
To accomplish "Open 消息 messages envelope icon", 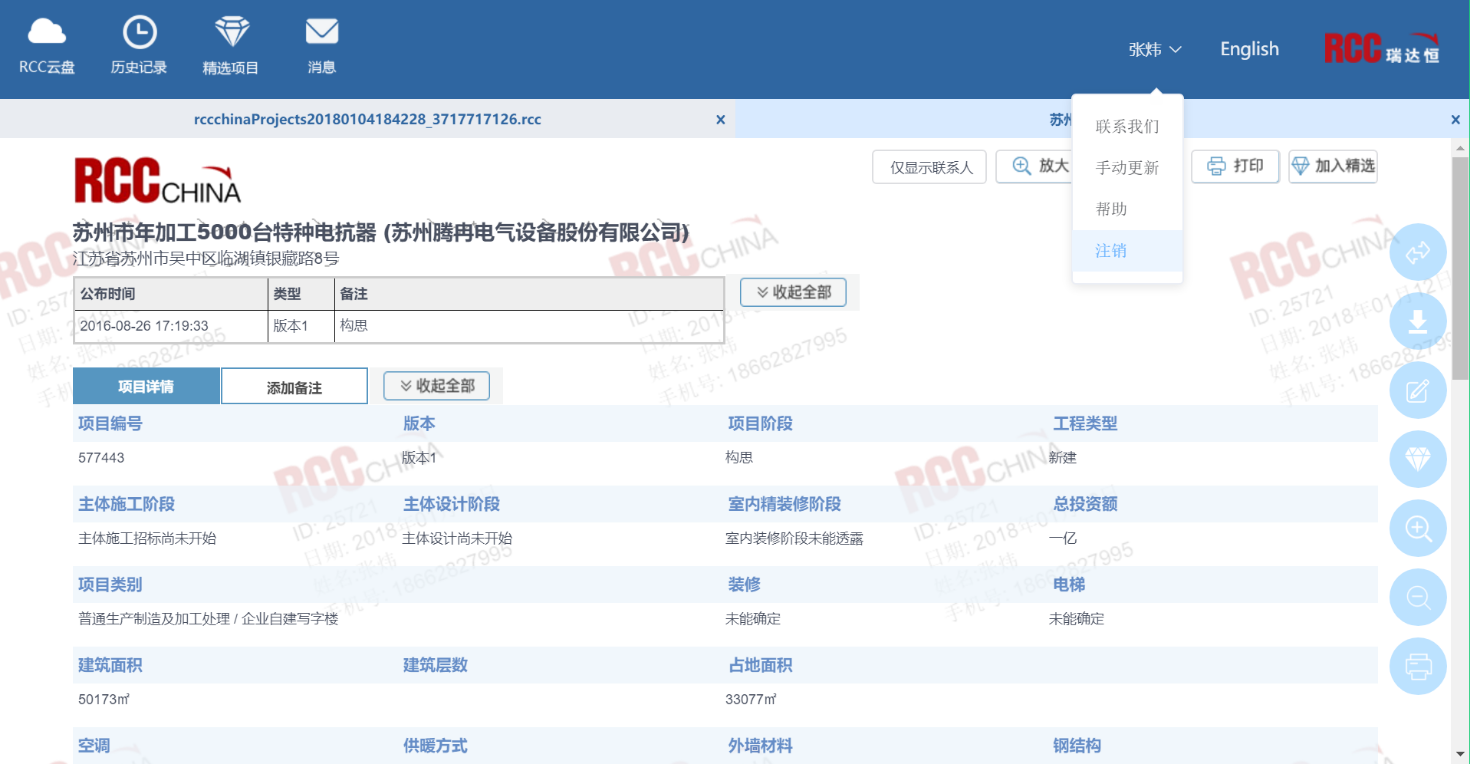I will pos(322,33).
